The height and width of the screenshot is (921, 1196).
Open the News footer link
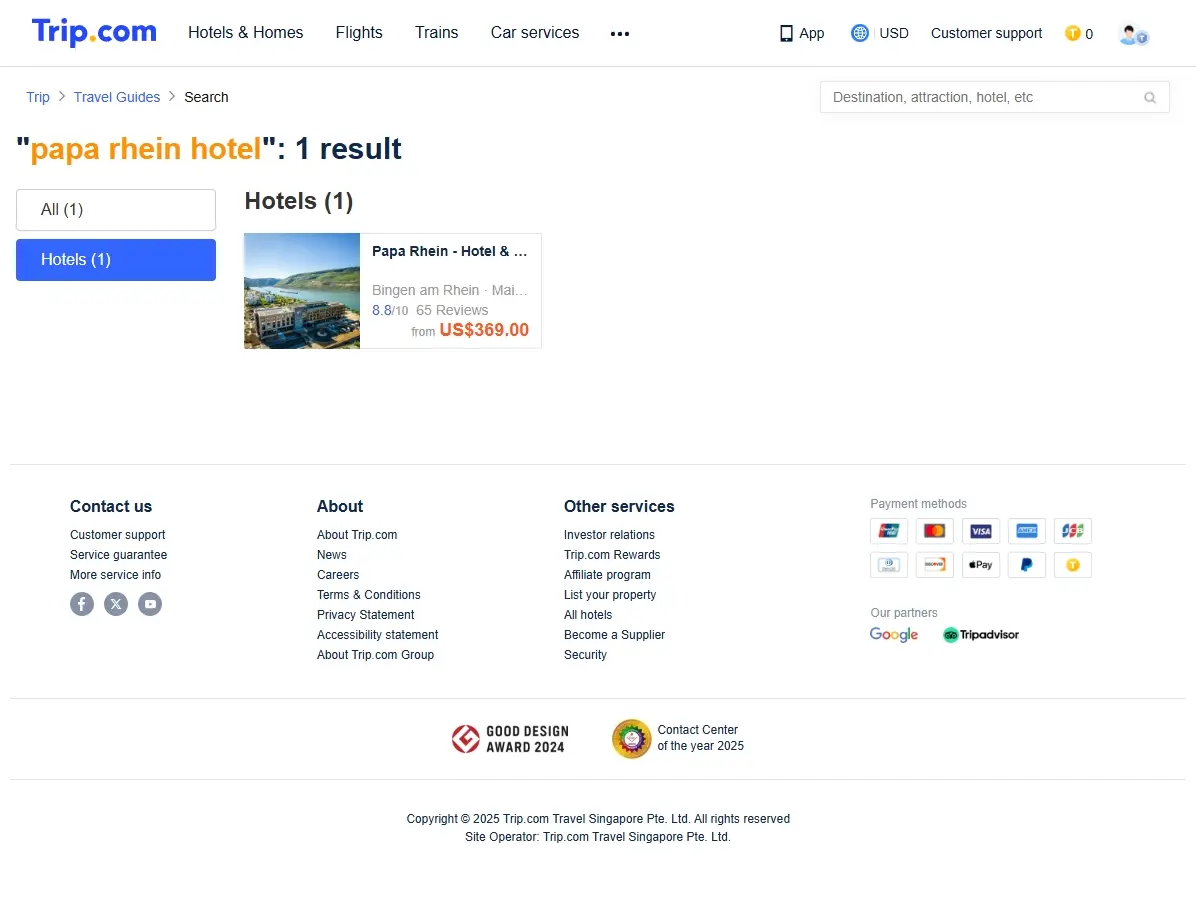pyautogui.click(x=332, y=555)
